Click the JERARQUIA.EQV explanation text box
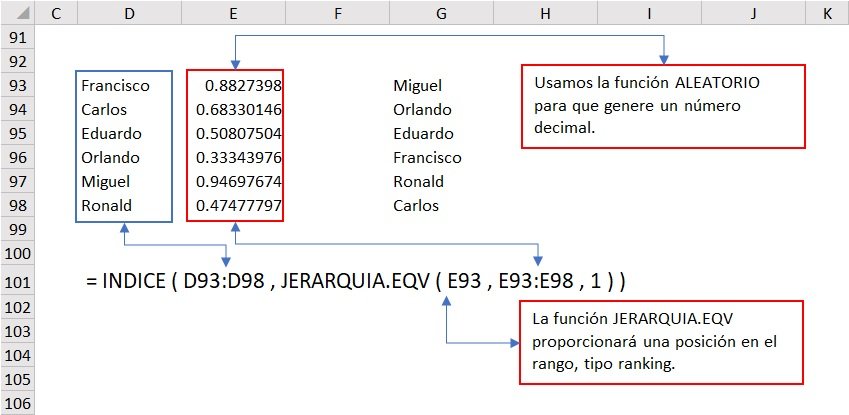This screenshot has width=849, height=415. coord(661,341)
